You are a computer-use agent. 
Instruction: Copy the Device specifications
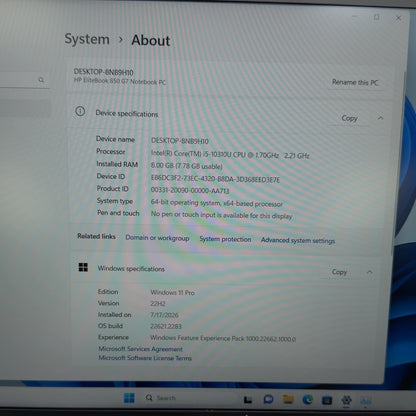[x=349, y=118]
